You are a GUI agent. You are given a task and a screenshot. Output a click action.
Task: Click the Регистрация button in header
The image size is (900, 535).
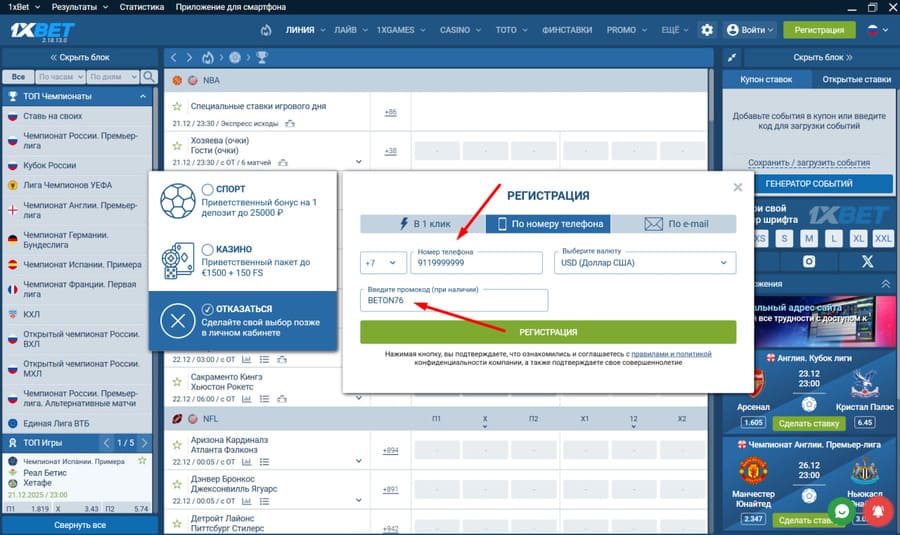(819, 30)
